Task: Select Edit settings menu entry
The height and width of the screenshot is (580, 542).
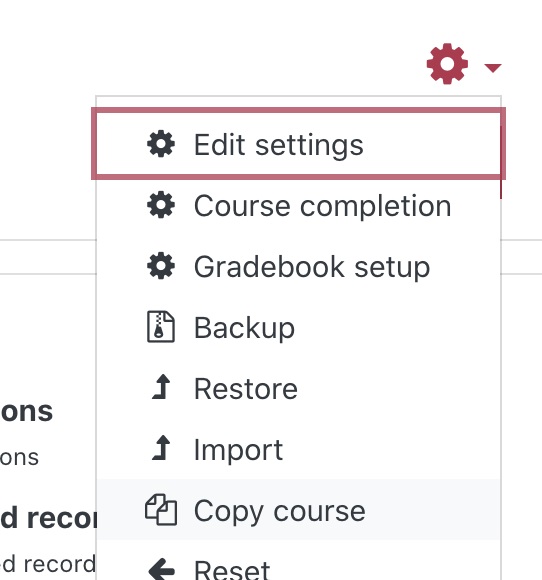Action: pos(298,144)
